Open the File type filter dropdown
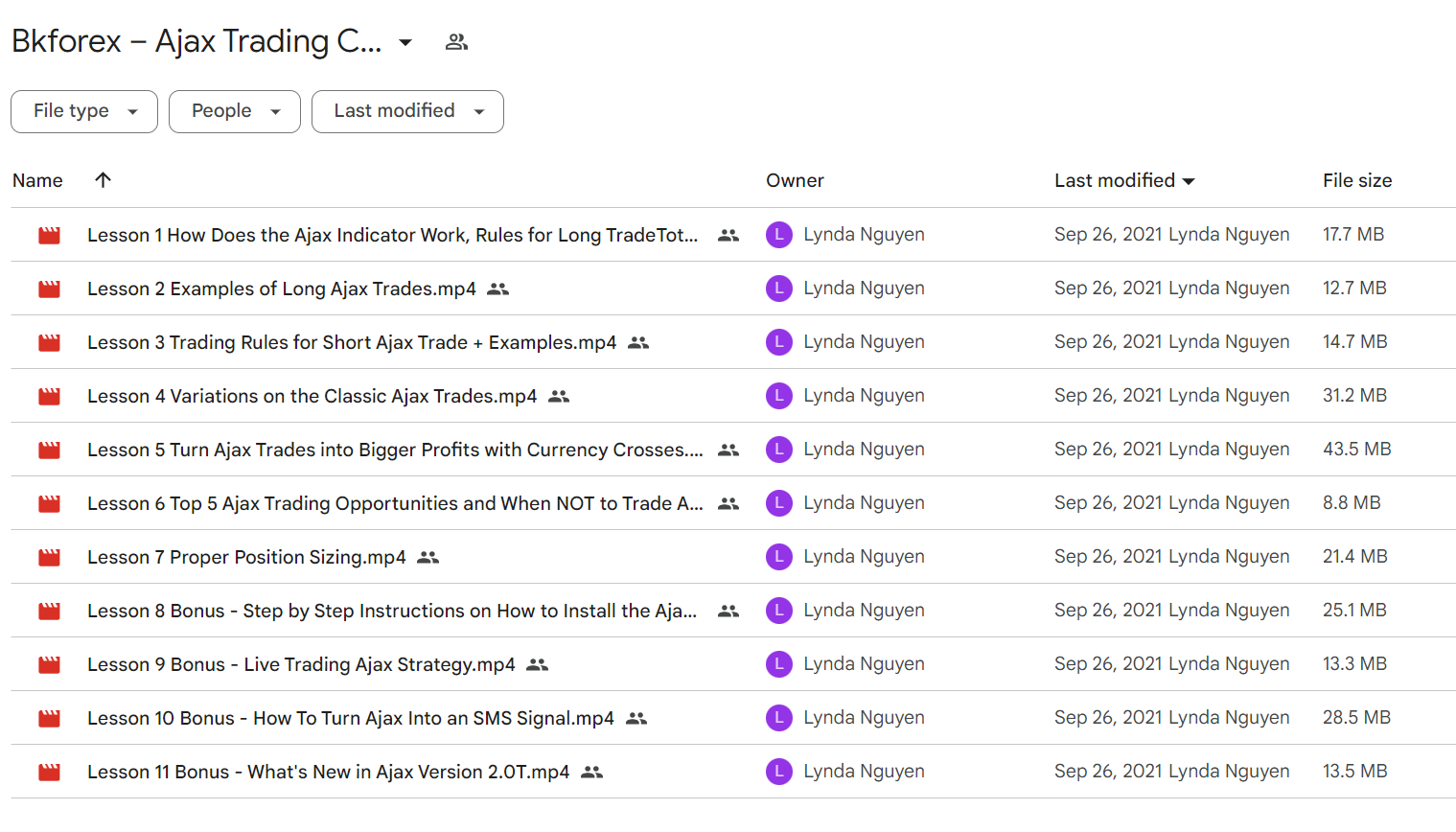The height and width of the screenshot is (832, 1456). (84, 111)
